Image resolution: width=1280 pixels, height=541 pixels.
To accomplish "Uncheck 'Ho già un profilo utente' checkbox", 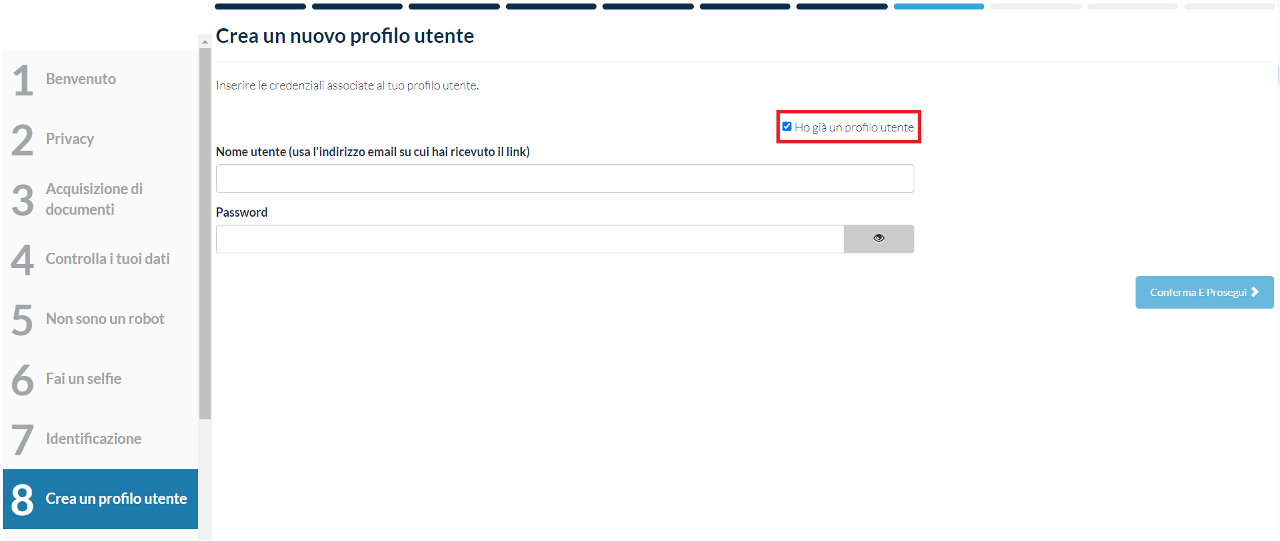I will 787,127.
